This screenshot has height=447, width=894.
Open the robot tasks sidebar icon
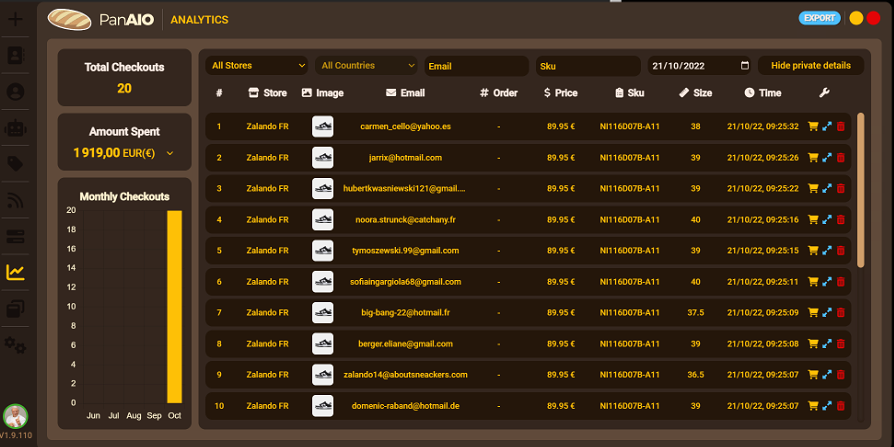pos(15,128)
